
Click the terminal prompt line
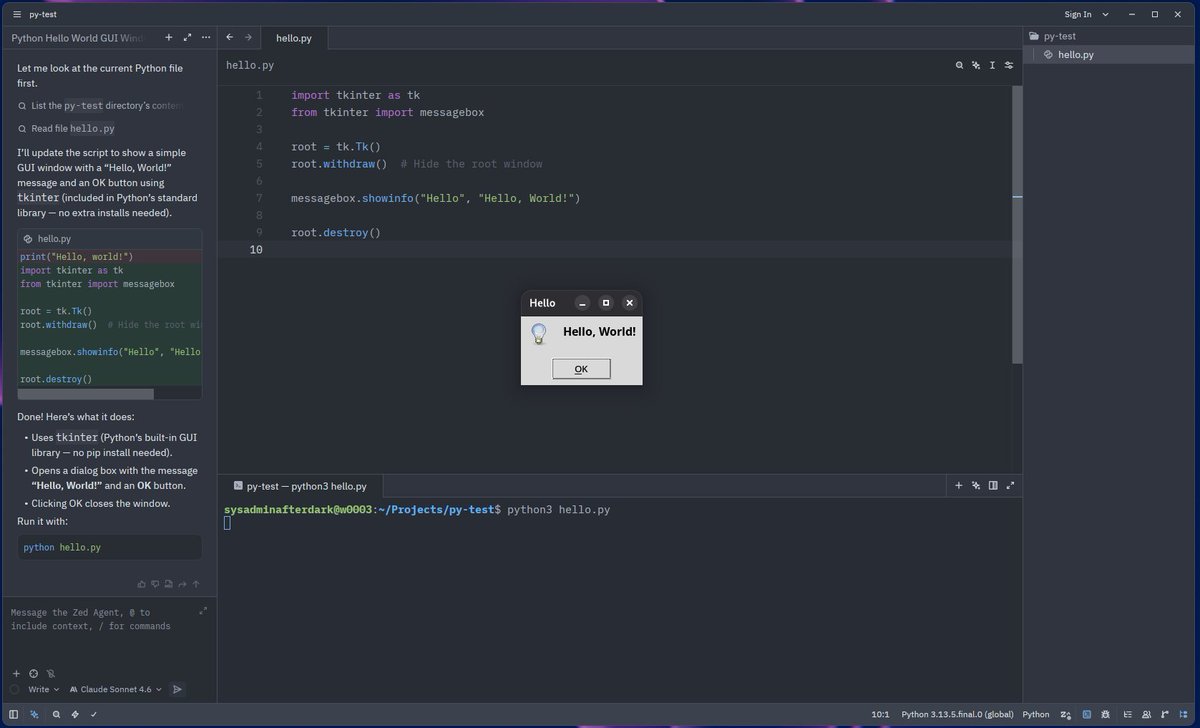[417, 510]
